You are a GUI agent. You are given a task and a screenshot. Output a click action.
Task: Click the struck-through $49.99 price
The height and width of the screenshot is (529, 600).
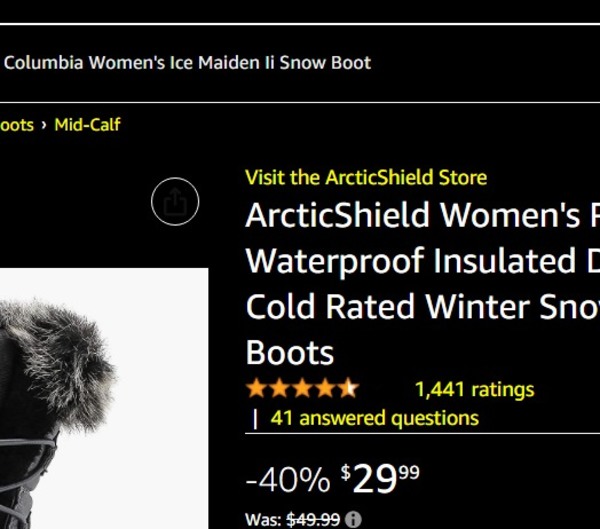(x=313, y=520)
